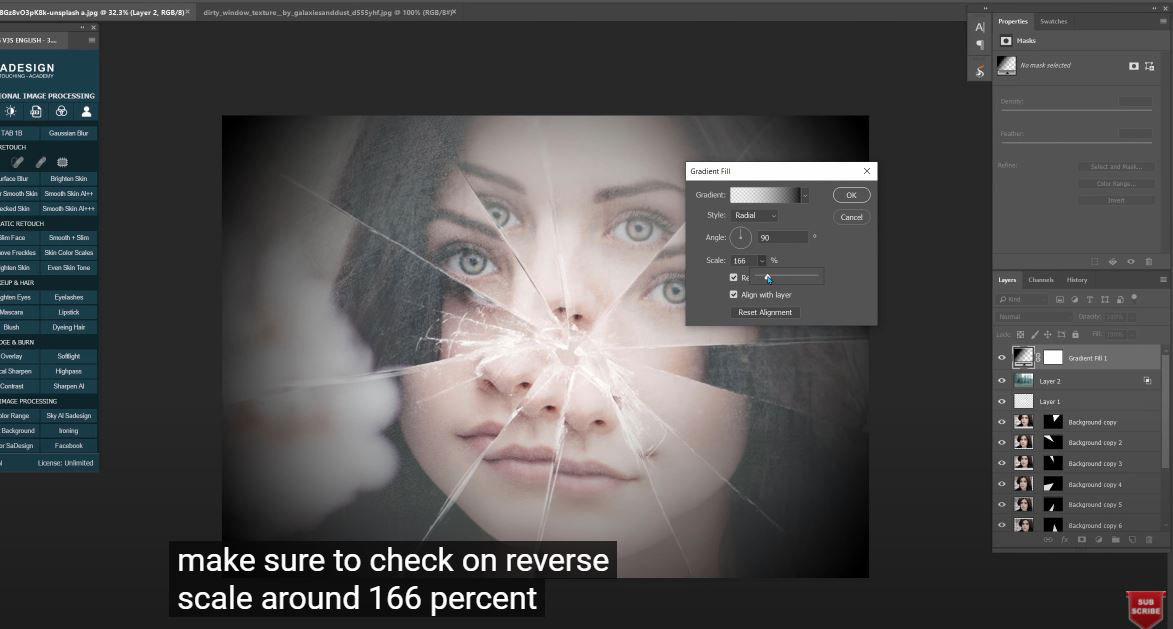Lock all padlock icon in Layers
This screenshot has height=629, width=1173.
point(1076,334)
